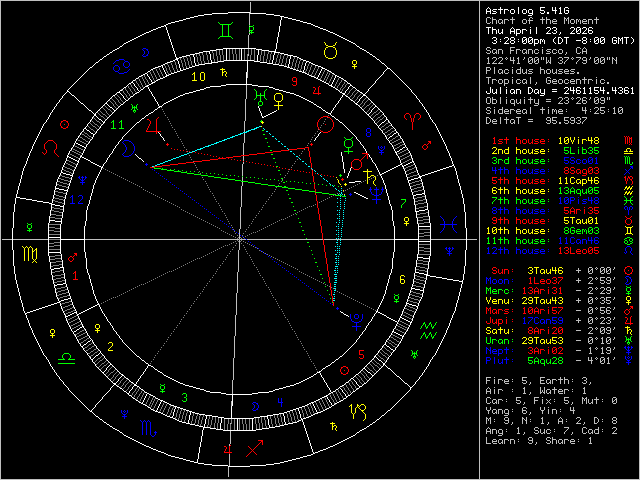The width and height of the screenshot is (640, 480).
Task: Select the '12th house: 13Leo05' row
Action: click(x=560, y=251)
